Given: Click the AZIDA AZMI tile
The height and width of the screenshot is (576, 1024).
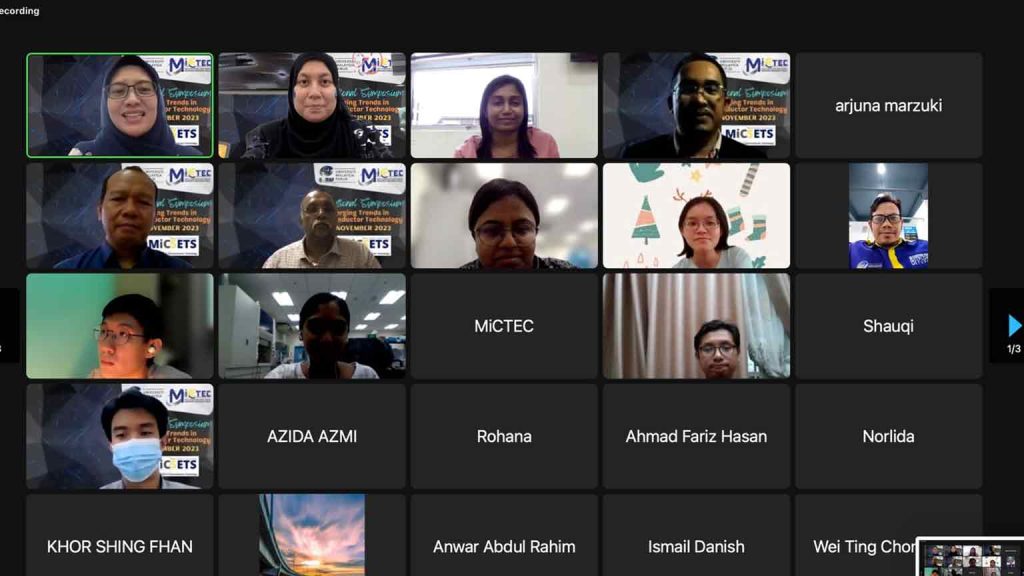Looking at the screenshot, I should [312, 436].
